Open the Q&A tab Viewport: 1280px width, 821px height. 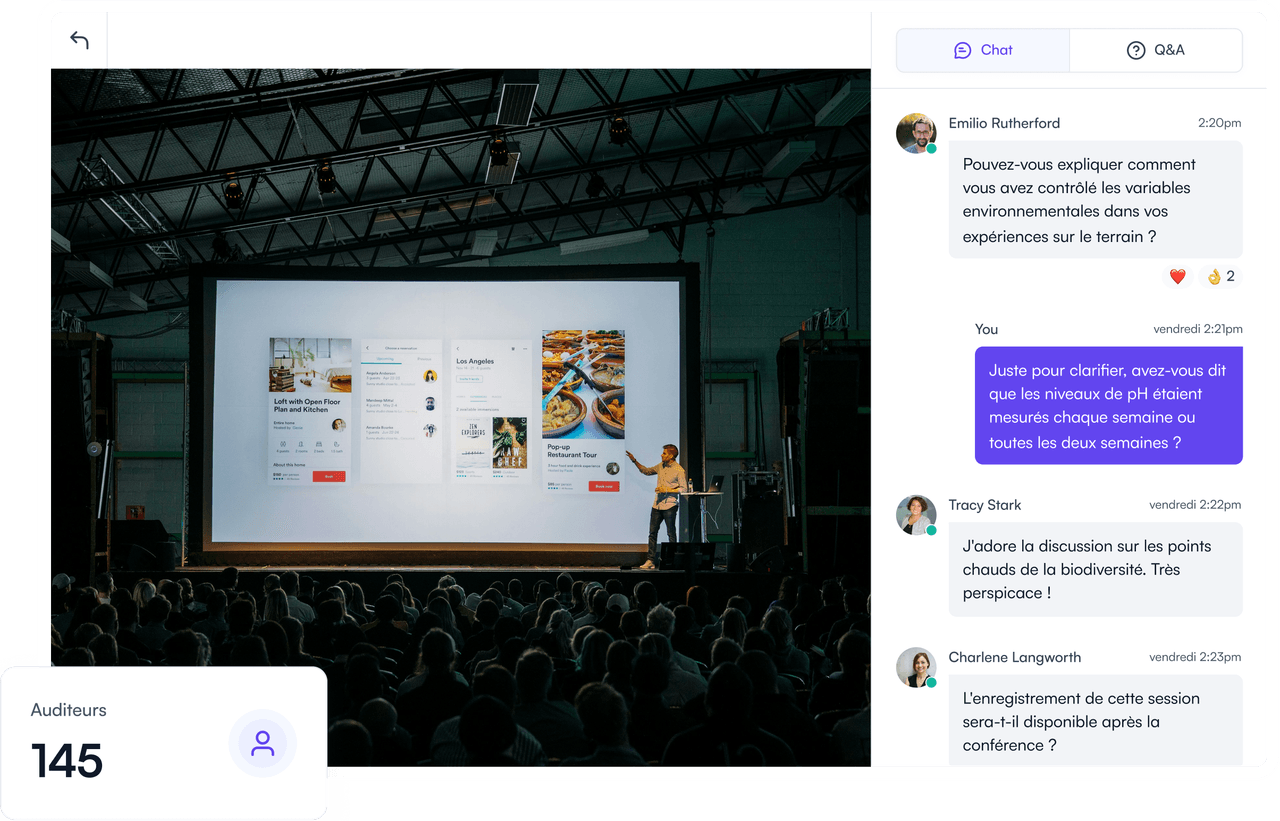[1155, 50]
